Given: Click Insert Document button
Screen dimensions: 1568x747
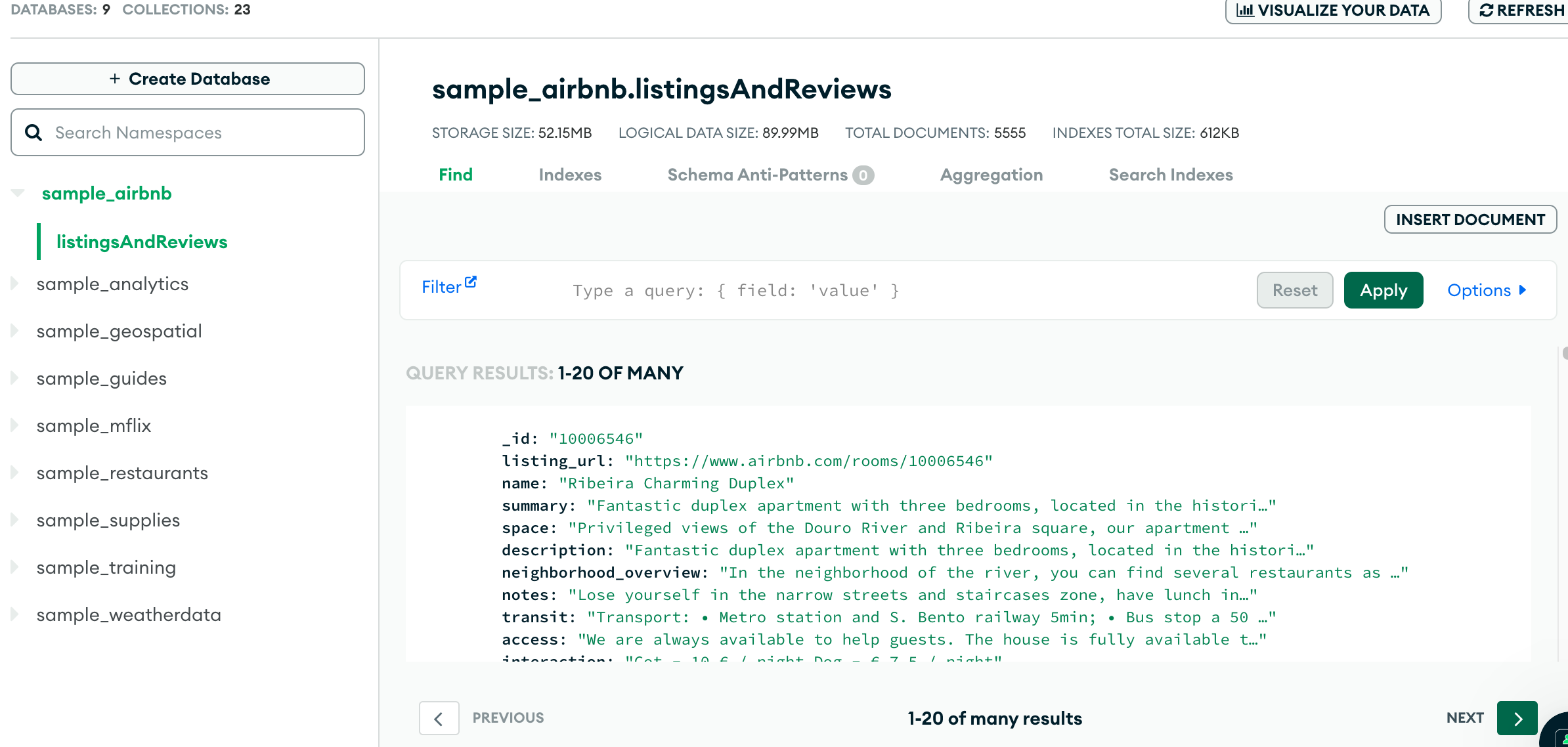Looking at the screenshot, I should [x=1470, y=219].
